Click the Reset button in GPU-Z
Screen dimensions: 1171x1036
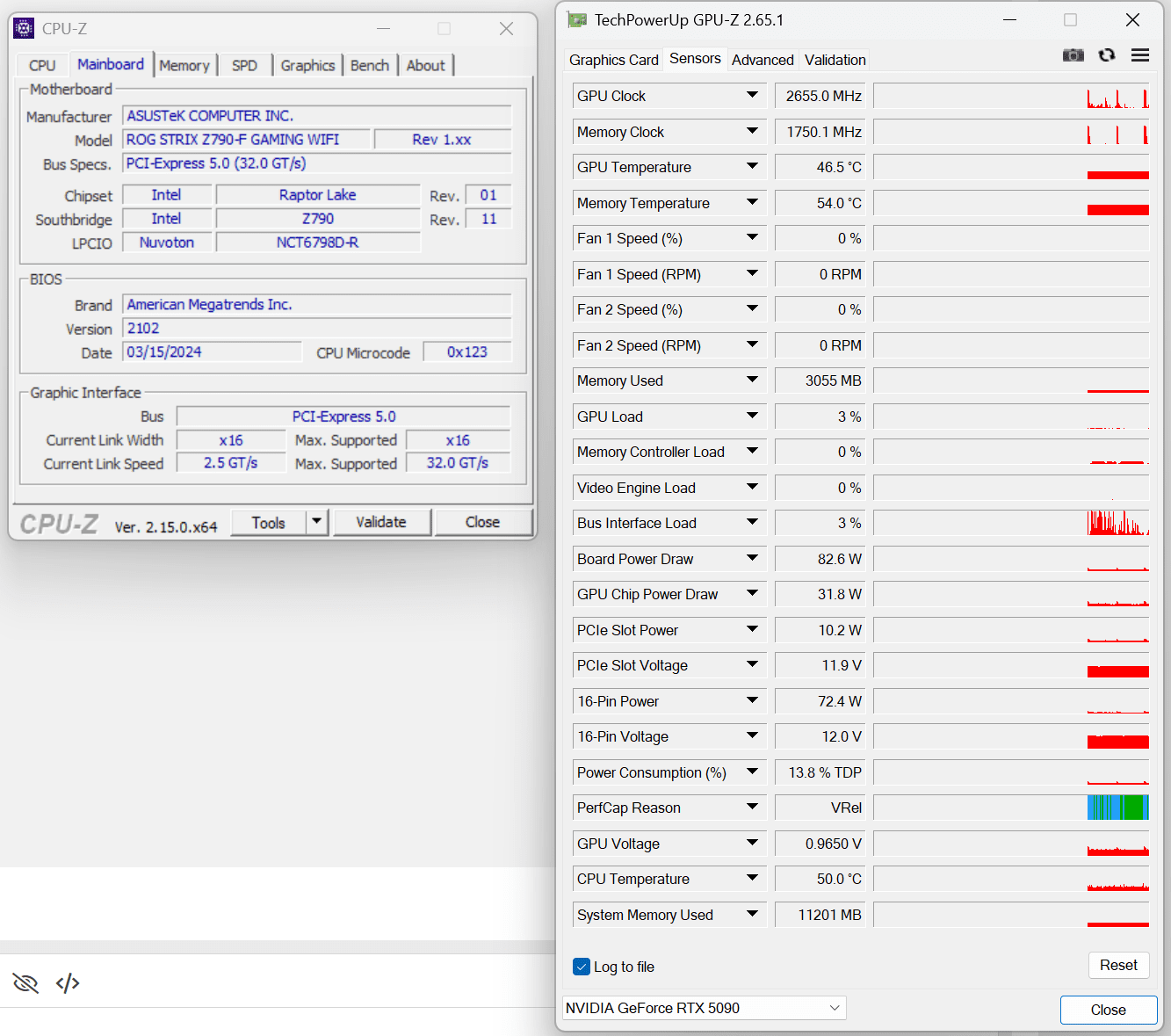[1118, 965]
